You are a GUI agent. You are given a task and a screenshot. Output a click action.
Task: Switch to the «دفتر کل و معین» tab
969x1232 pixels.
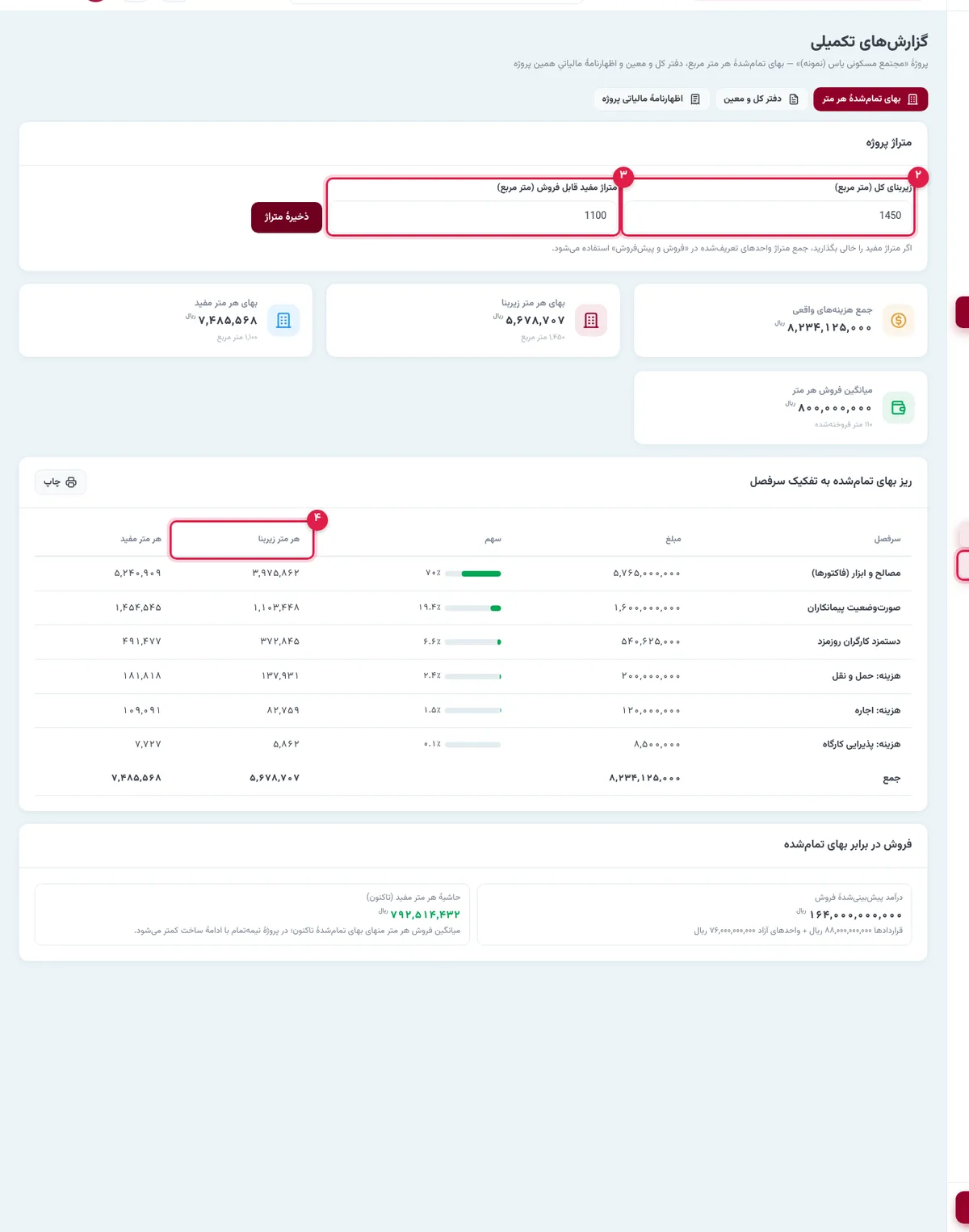(761, 99)
